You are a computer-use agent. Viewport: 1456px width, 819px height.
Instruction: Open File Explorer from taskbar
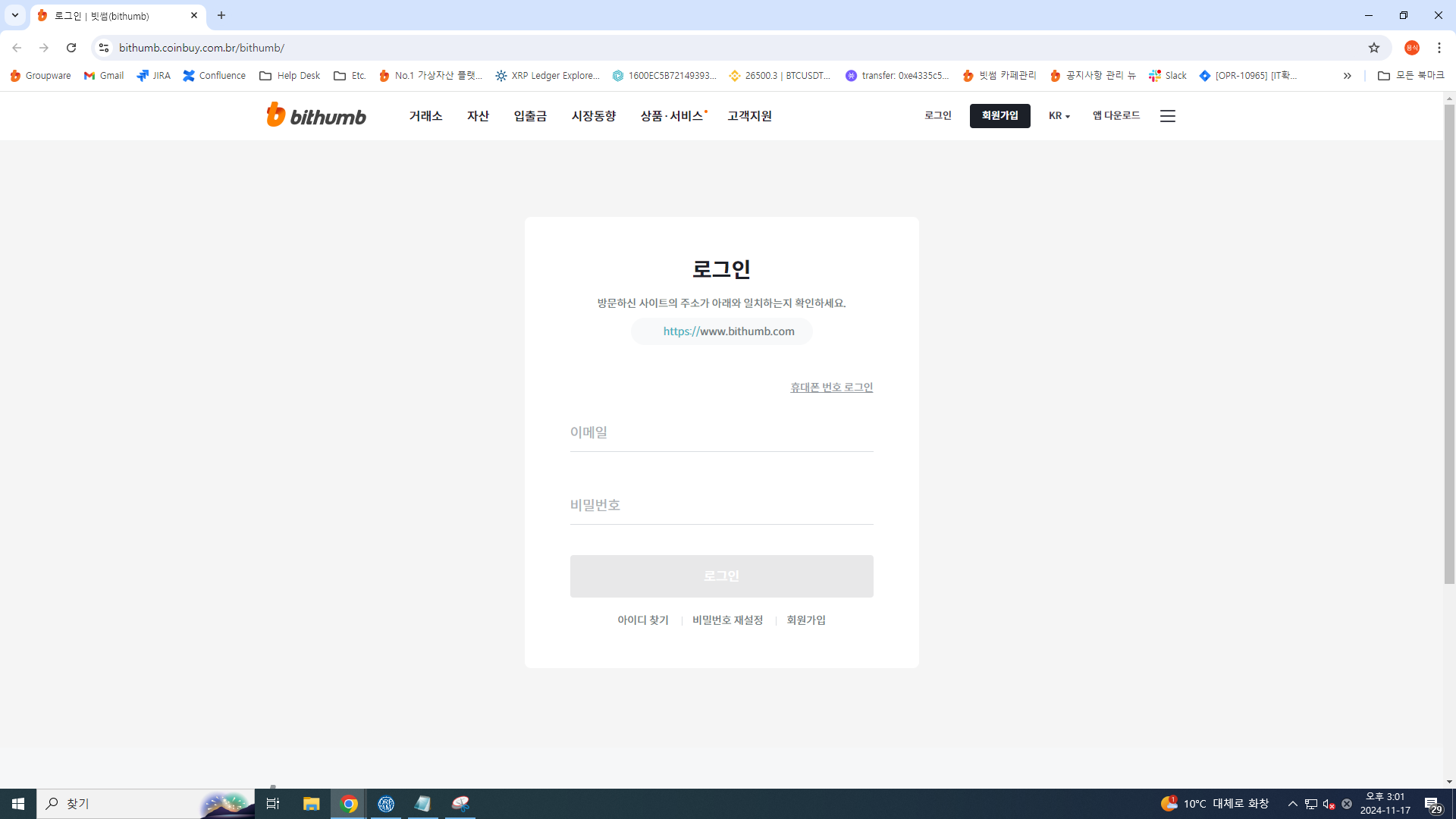pos(311,804)
